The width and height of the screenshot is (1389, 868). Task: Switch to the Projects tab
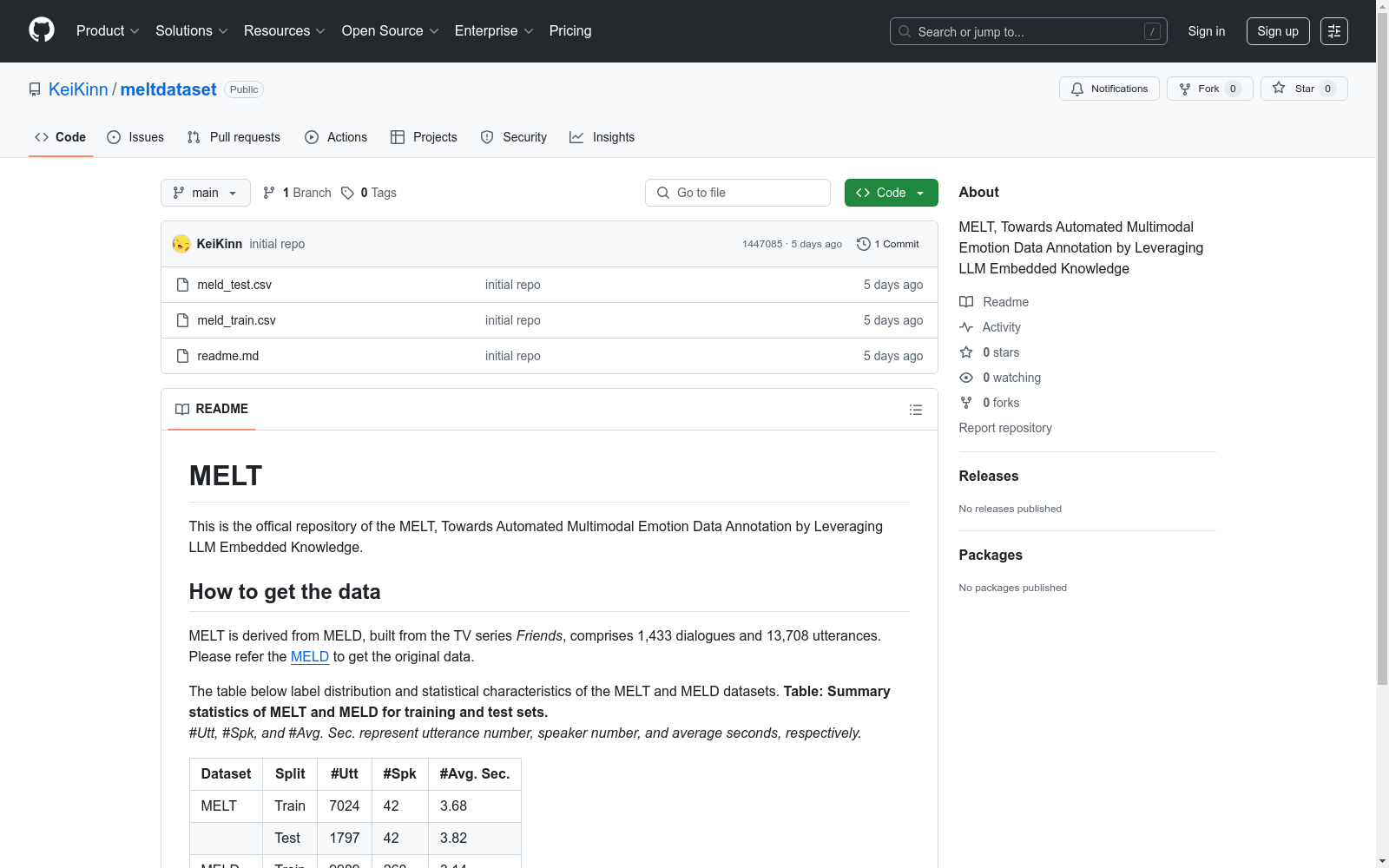[x=424, y=137]
